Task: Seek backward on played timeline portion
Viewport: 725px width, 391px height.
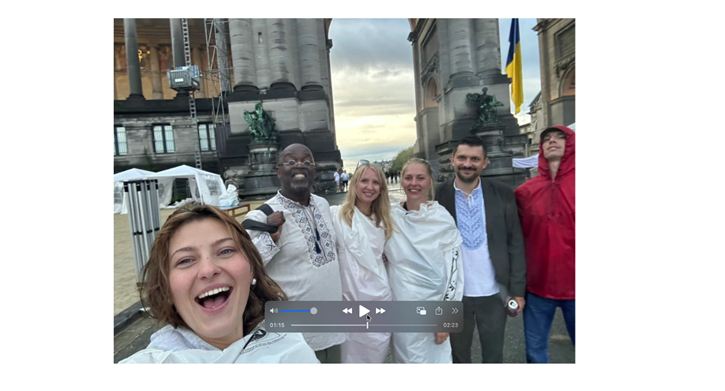Action: (x=329, y=325)
